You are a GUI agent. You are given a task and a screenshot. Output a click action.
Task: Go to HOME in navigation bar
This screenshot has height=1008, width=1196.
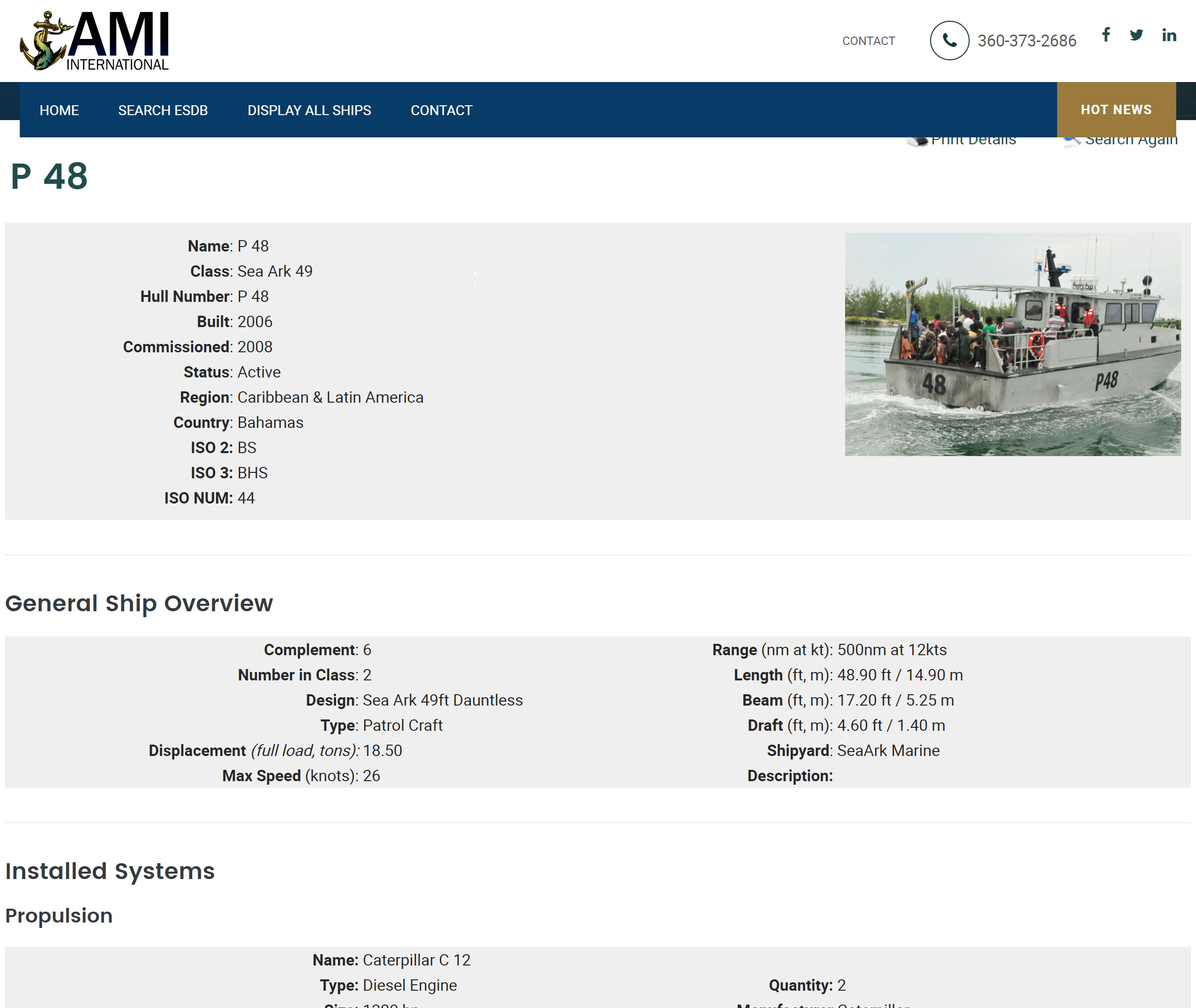[x=59, y=110]
